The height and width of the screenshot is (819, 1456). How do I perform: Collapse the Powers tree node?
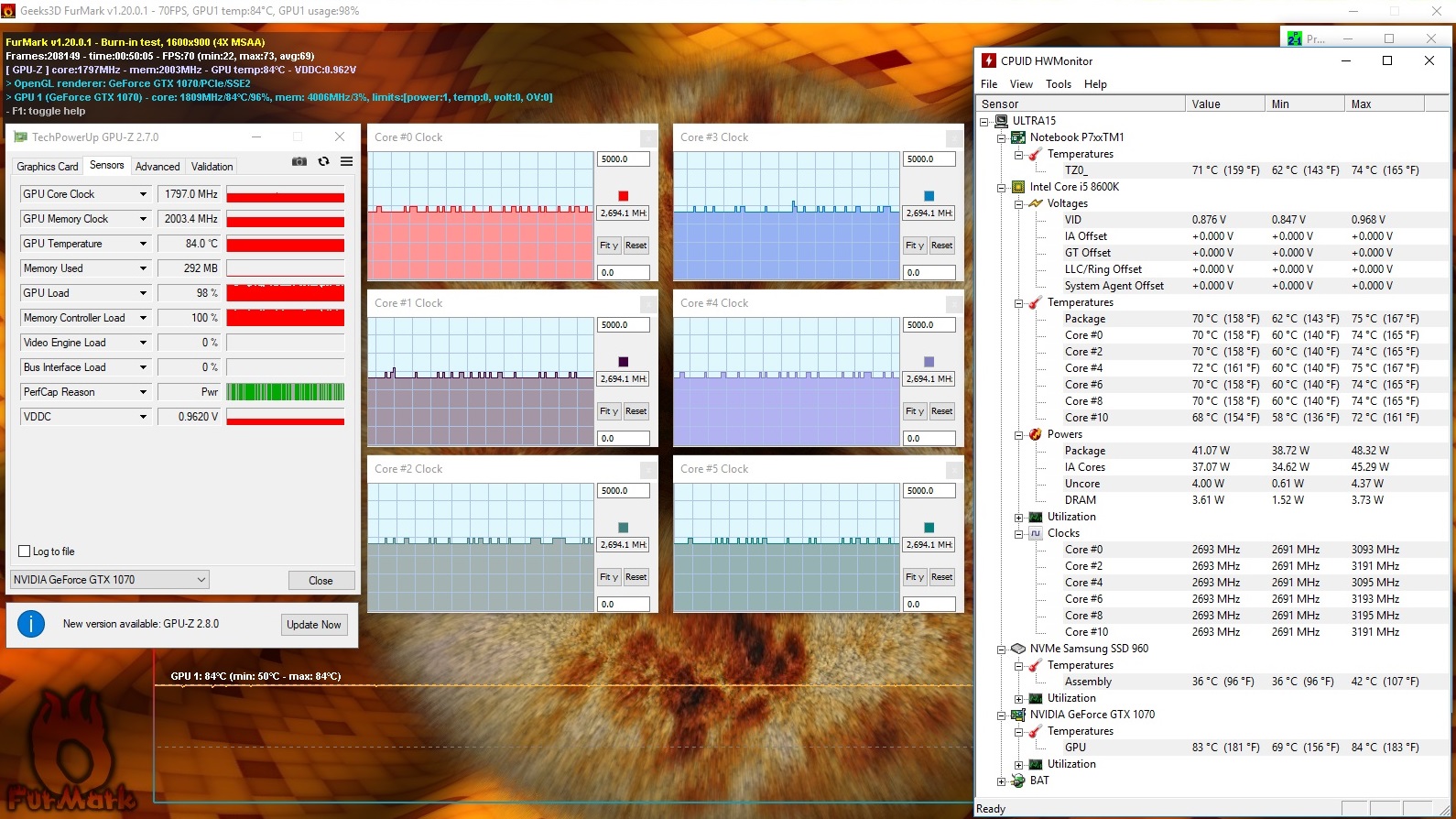(x=1018, y=434)
